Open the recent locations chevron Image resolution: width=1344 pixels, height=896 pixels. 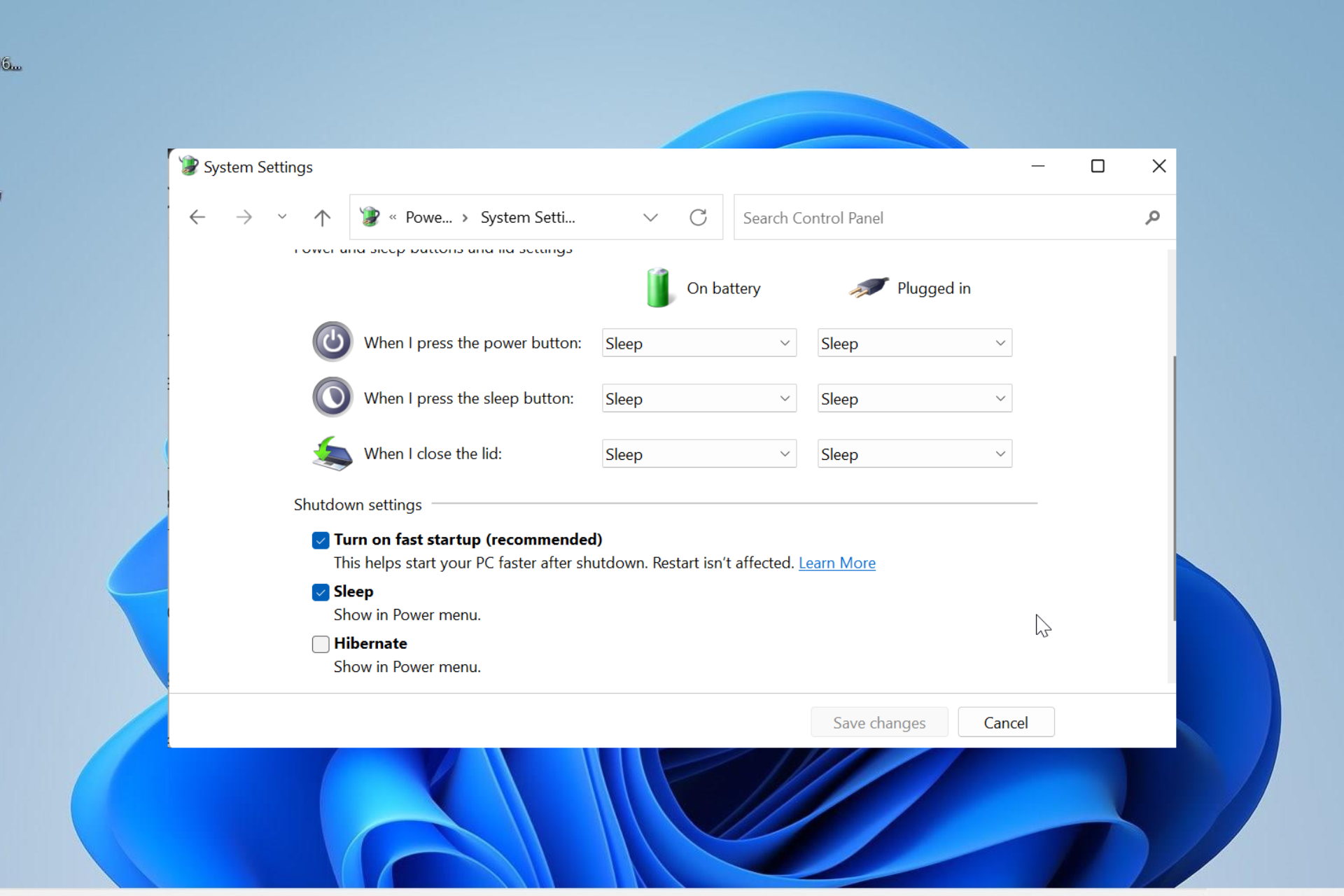[x=282, y=217]
